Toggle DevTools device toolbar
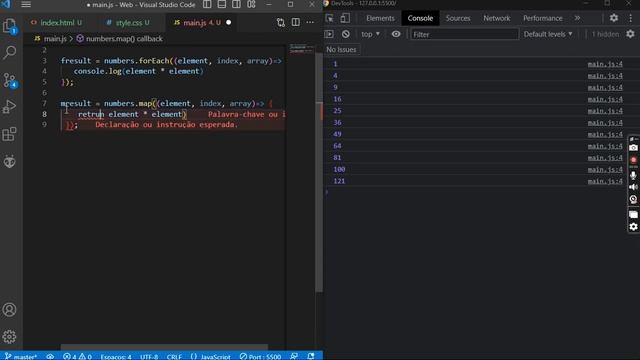The image size is (640, 360). point(345,18)
